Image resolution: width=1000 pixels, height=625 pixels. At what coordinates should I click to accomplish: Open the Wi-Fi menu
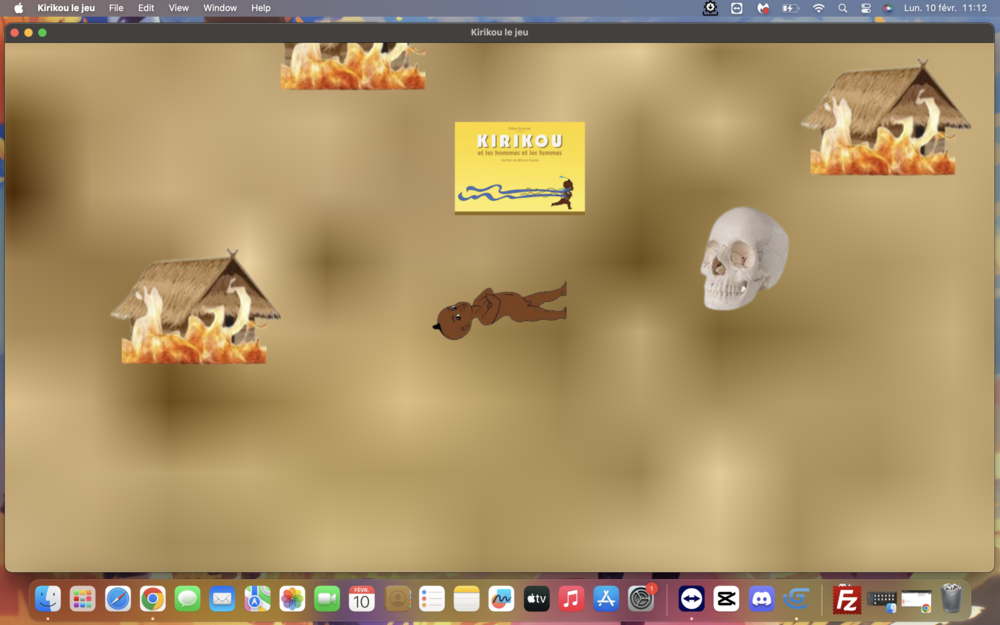[x=818, y=8]
